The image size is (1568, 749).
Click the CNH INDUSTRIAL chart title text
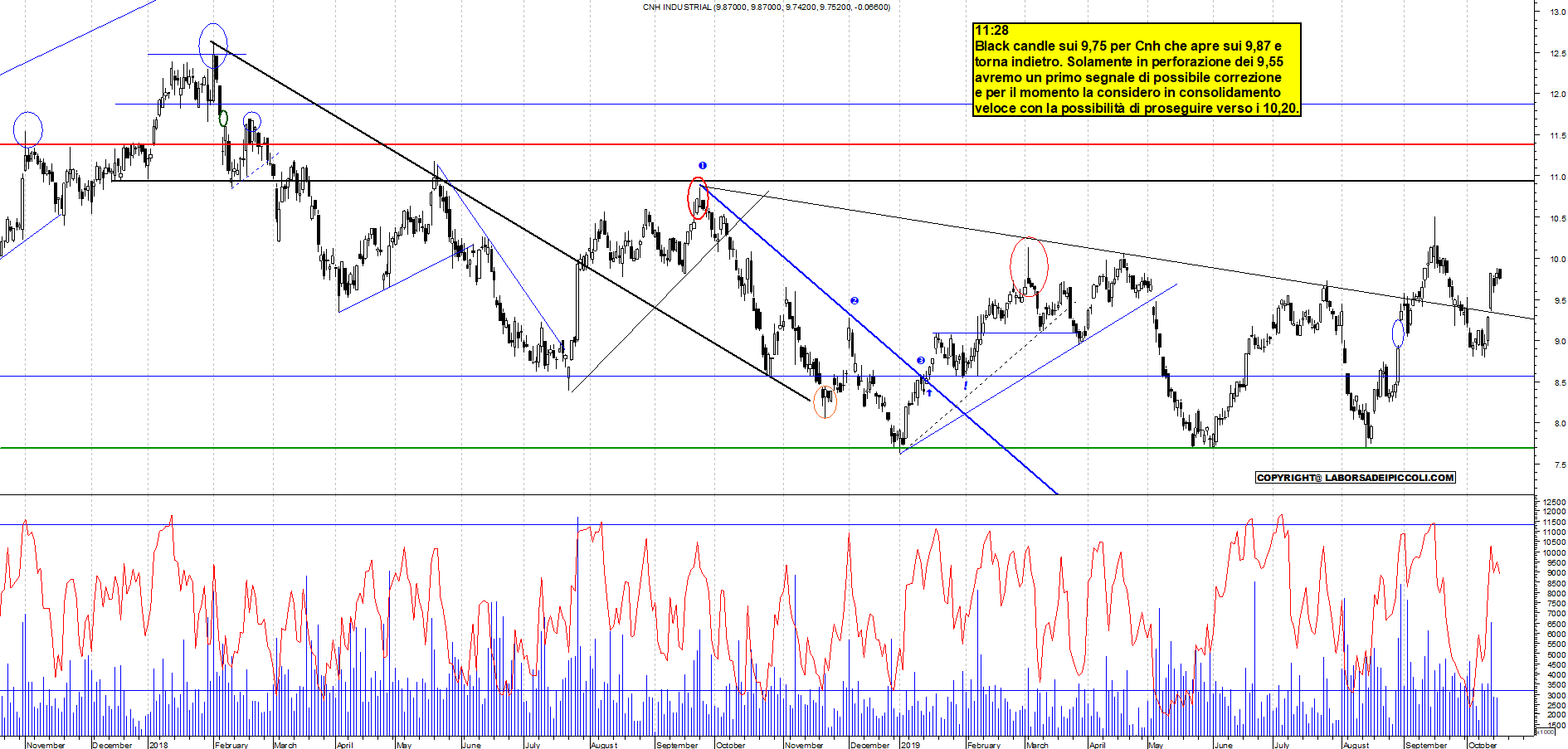coord(767,7)
